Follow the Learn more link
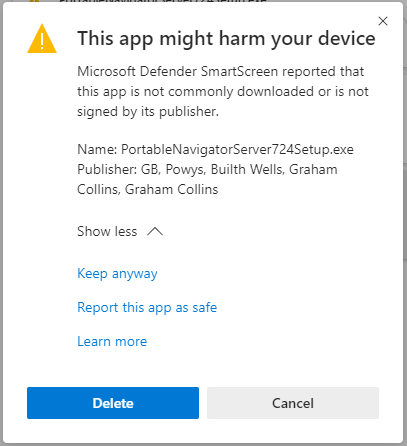Screen dimensions: 407x446 pos(112,341)
